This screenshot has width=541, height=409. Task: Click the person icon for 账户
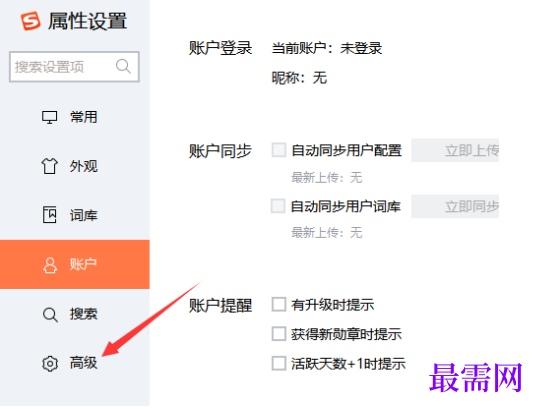click(50, 265)
